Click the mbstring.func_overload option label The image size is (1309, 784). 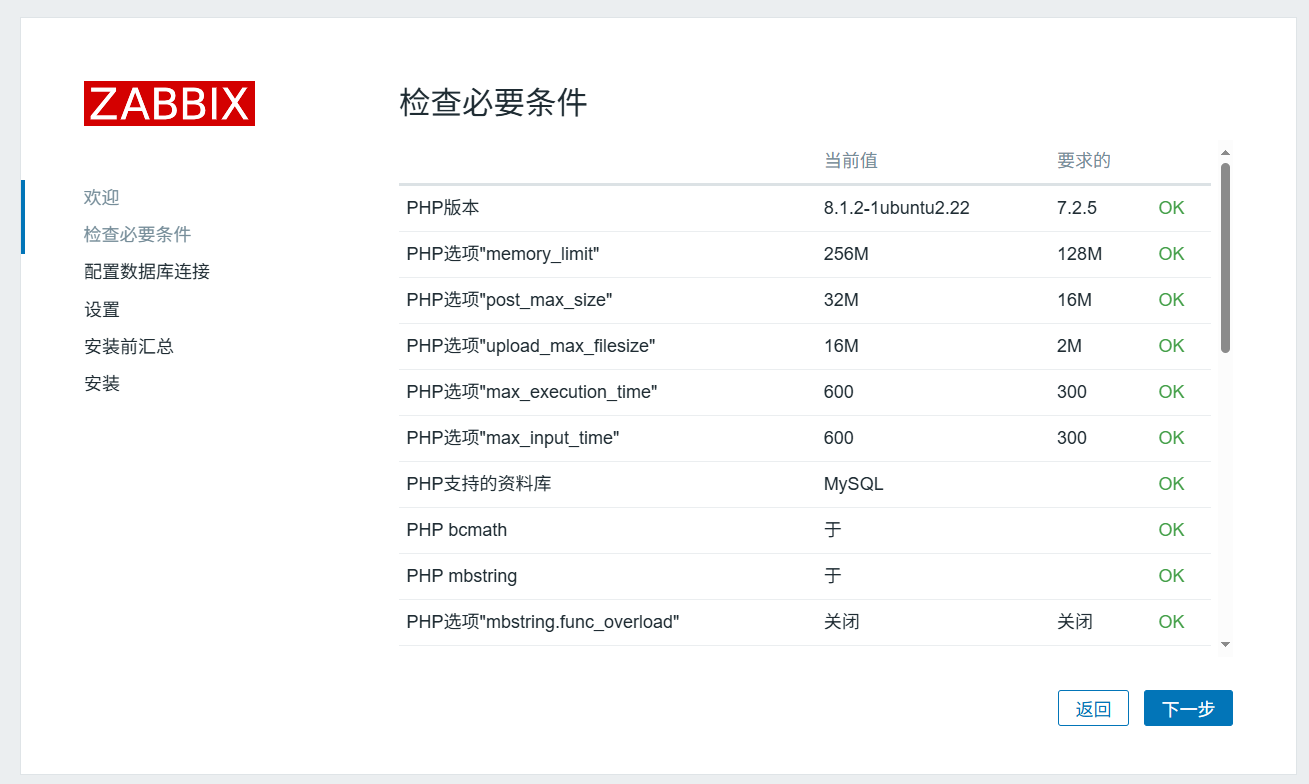click(543, 622)
